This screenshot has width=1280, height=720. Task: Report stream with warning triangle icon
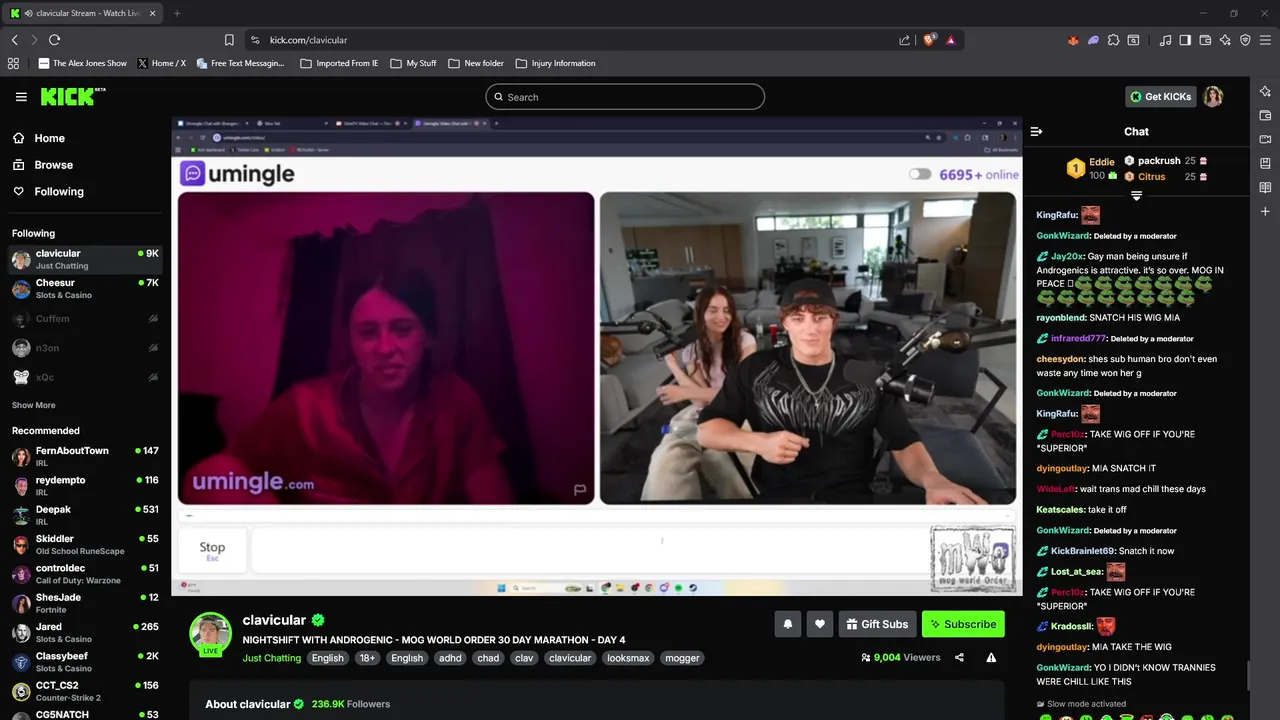pos(991,657)
